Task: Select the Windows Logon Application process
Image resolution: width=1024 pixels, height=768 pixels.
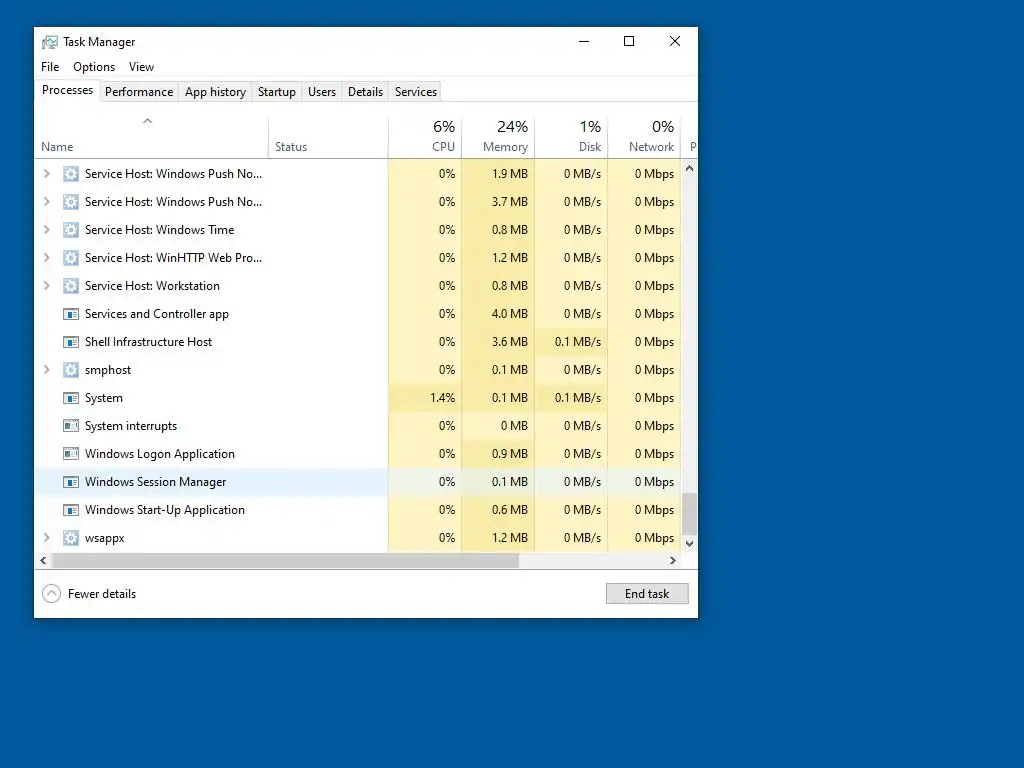Action: [x=358, y=454]
